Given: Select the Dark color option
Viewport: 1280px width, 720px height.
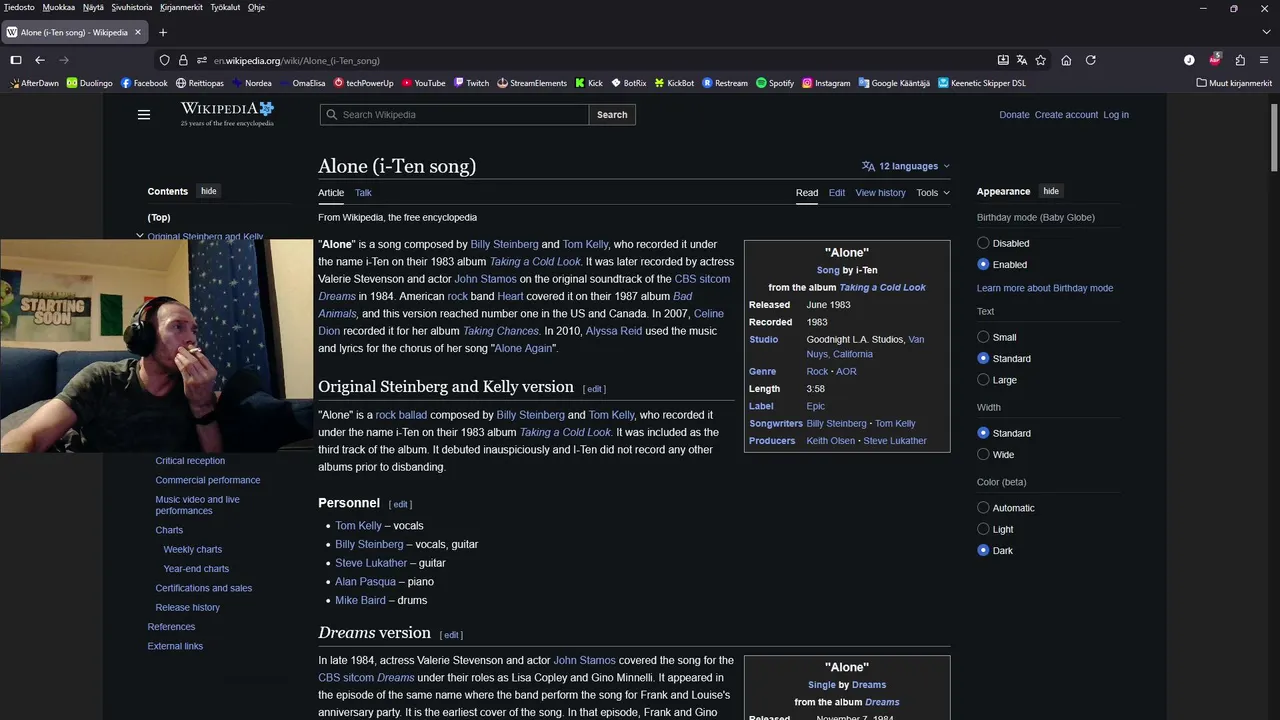Looking at the screenshot, I should click(983, 550).
